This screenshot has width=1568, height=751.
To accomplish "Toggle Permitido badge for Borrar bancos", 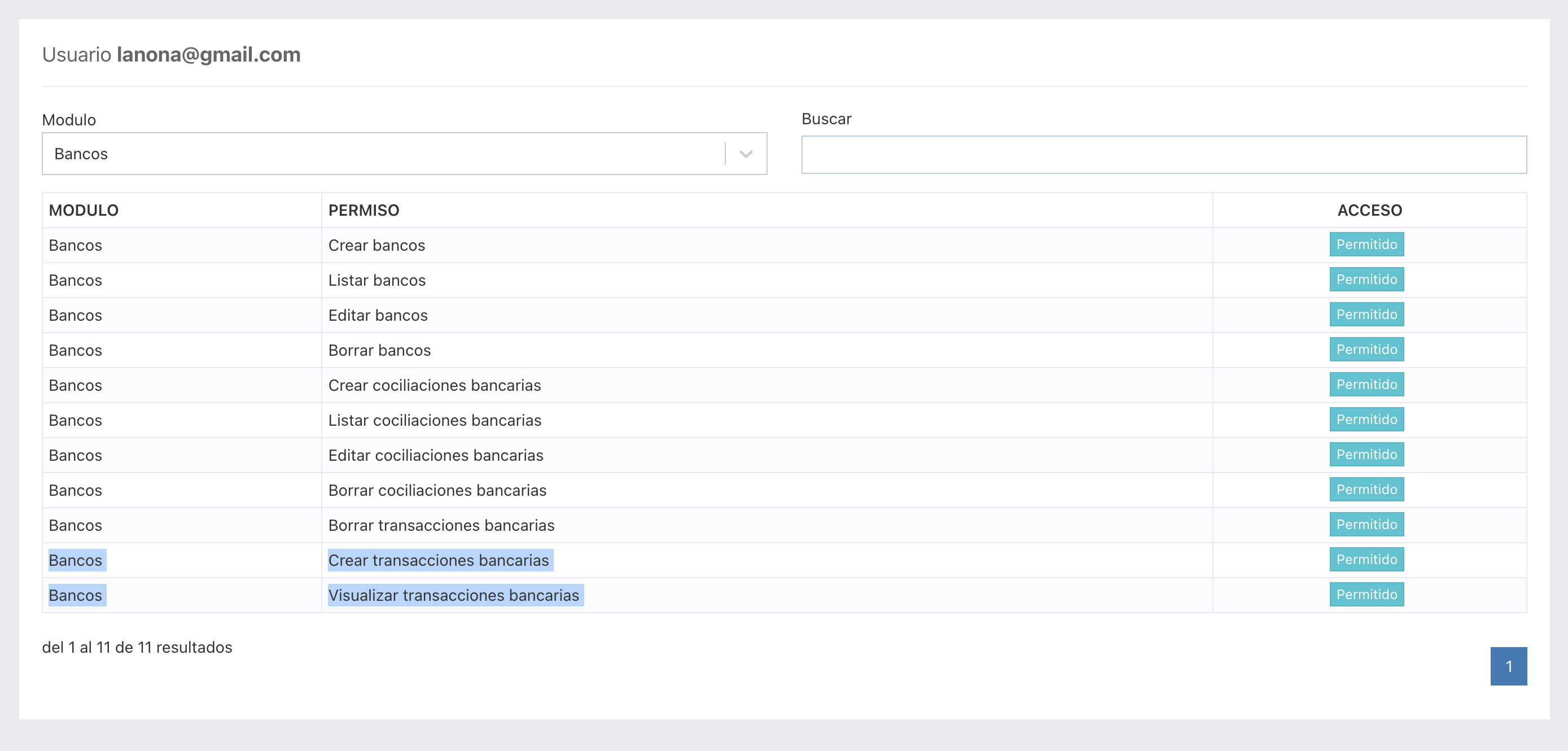I will coord(1366,350).
